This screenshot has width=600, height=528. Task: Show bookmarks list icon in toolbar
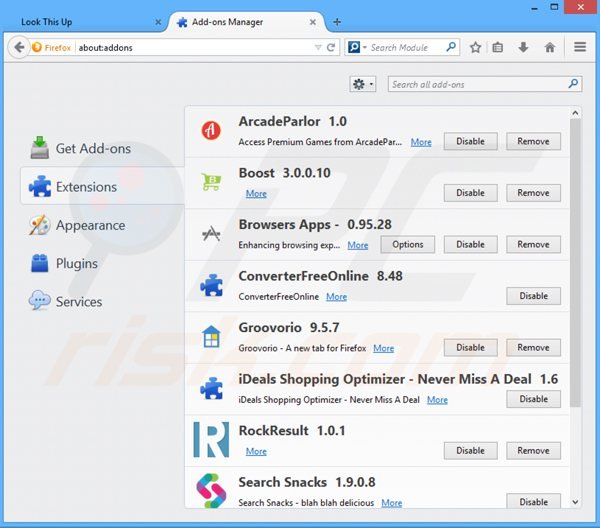click(498, 47)
